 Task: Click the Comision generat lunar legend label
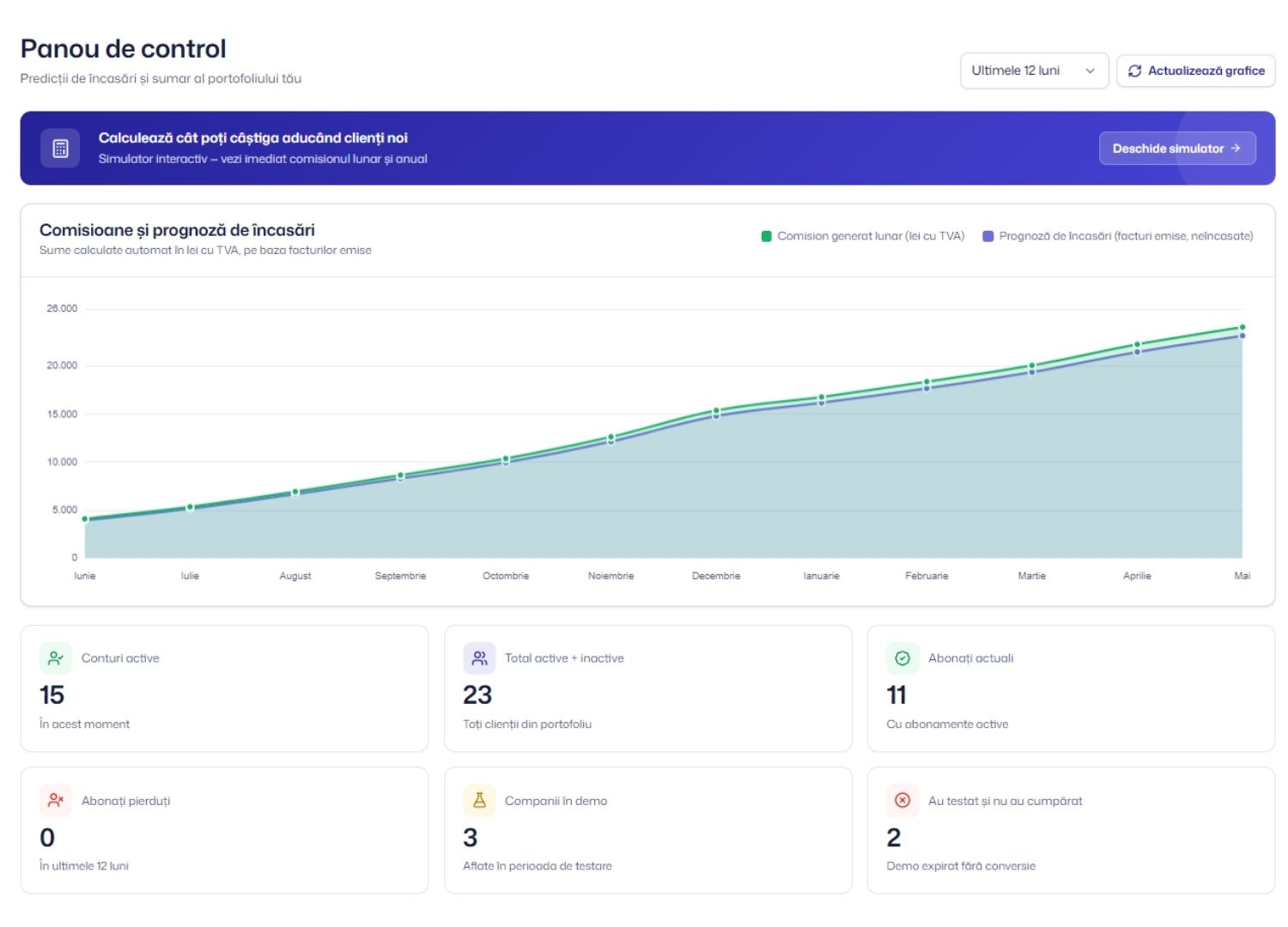(871, 236)
